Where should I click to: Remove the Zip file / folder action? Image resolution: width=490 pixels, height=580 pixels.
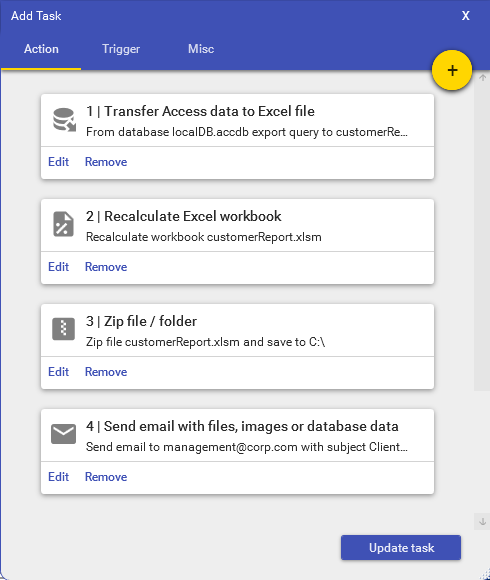[106, 372]
